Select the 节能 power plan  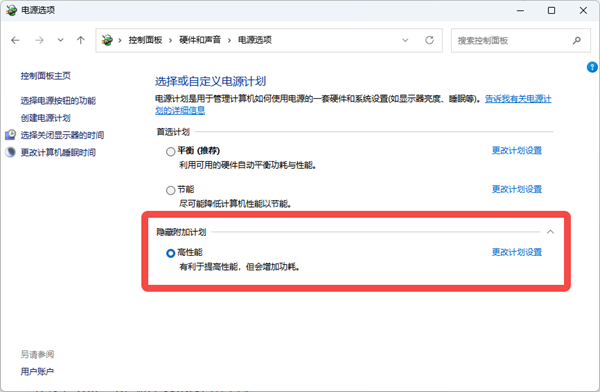(171, 190)
